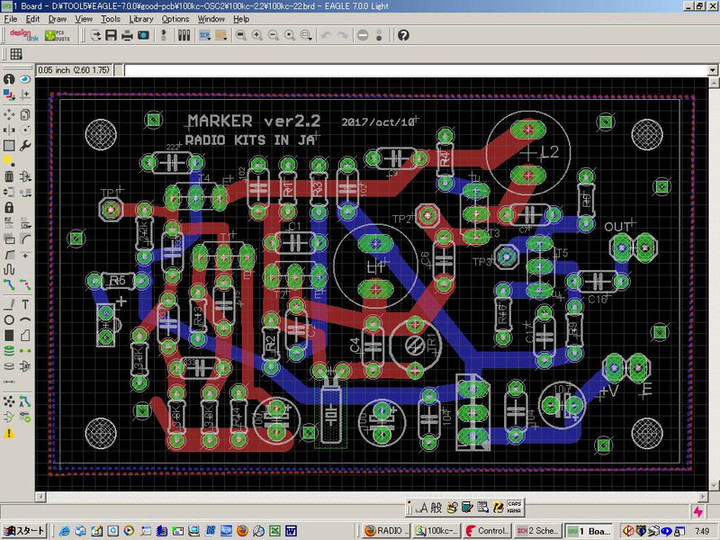Save the board with the floppy disk icon
The image size is (720, 540).
pos(111,35)
